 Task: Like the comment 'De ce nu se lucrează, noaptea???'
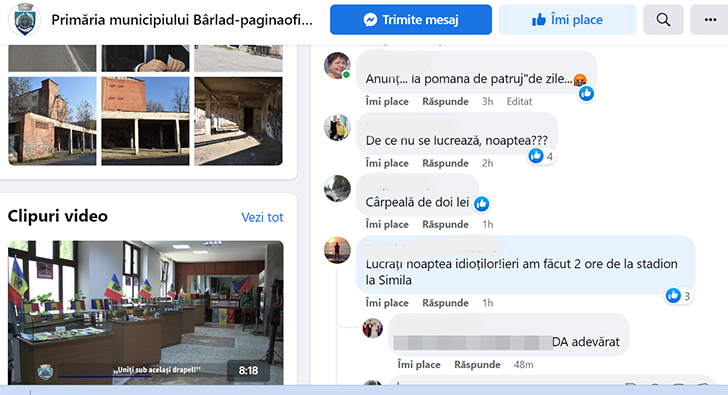[387, 163]
